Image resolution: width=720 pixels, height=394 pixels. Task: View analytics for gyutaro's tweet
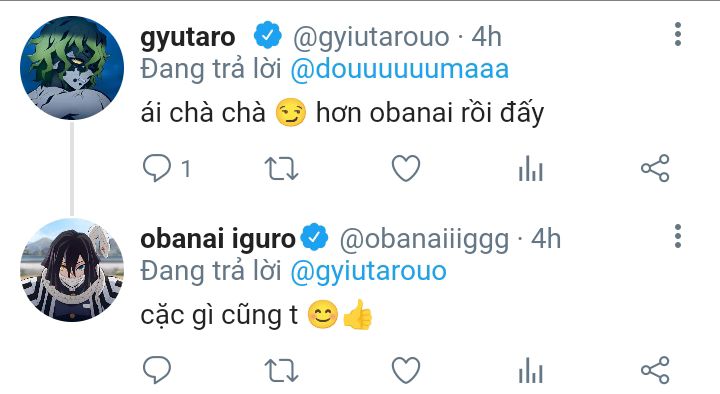coord(530,168)
